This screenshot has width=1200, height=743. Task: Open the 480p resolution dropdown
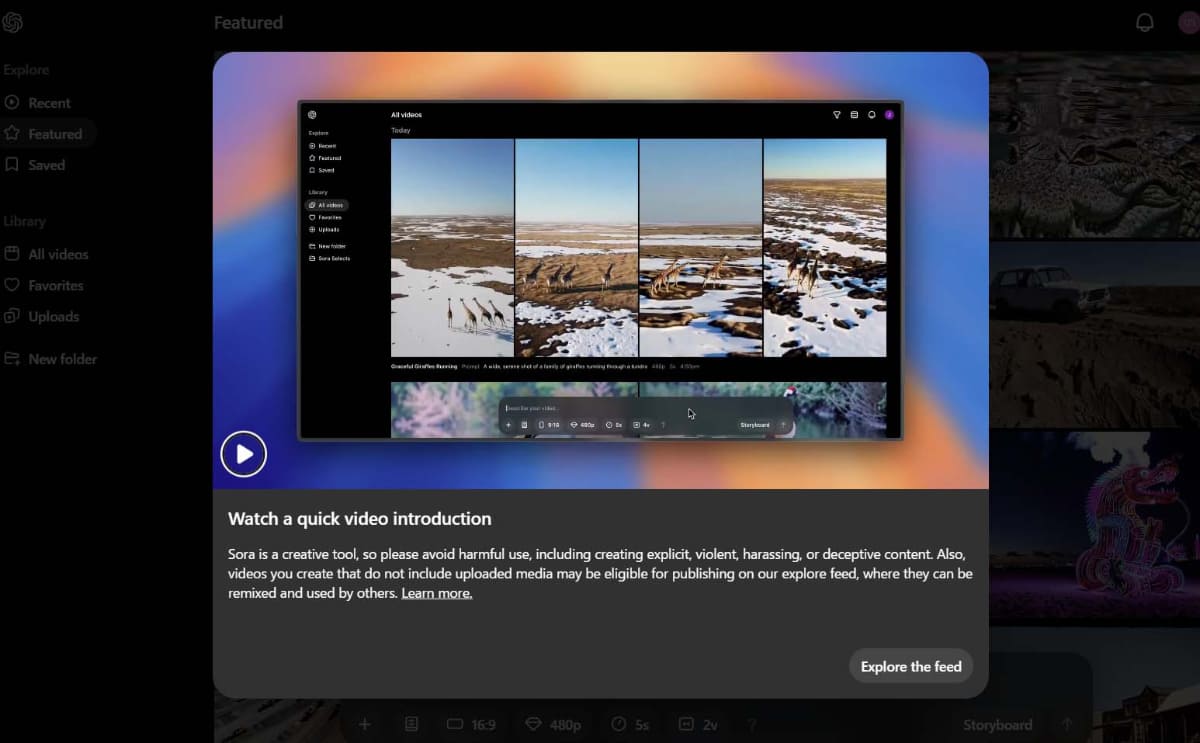[x=553, y=725]
